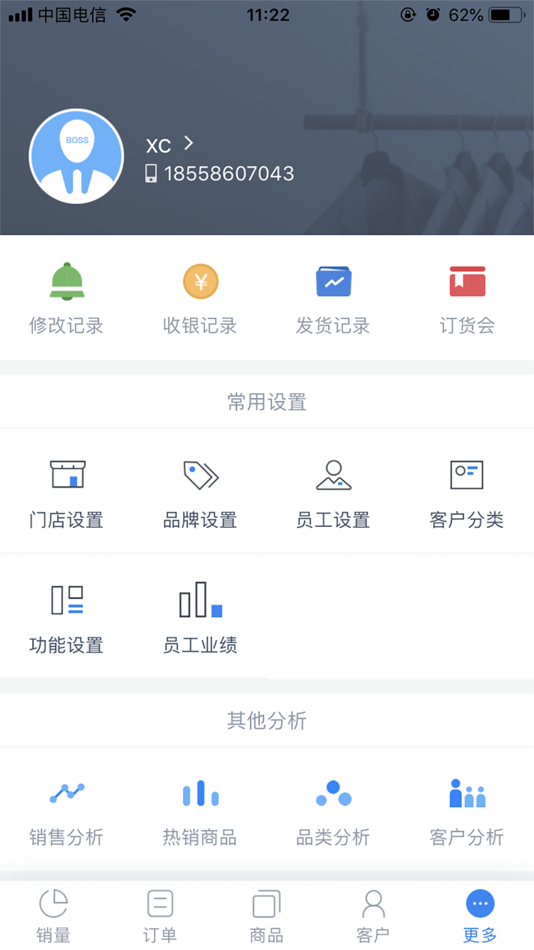Screen dimensions: 534x950
Task: Open the 员工设置 person icon
Action: coord(333,475)
